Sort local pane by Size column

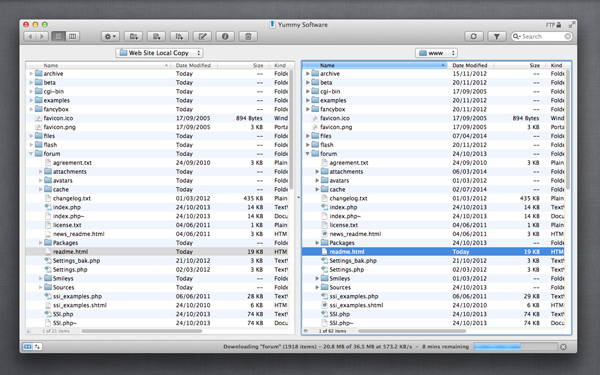tap(243, 65)
